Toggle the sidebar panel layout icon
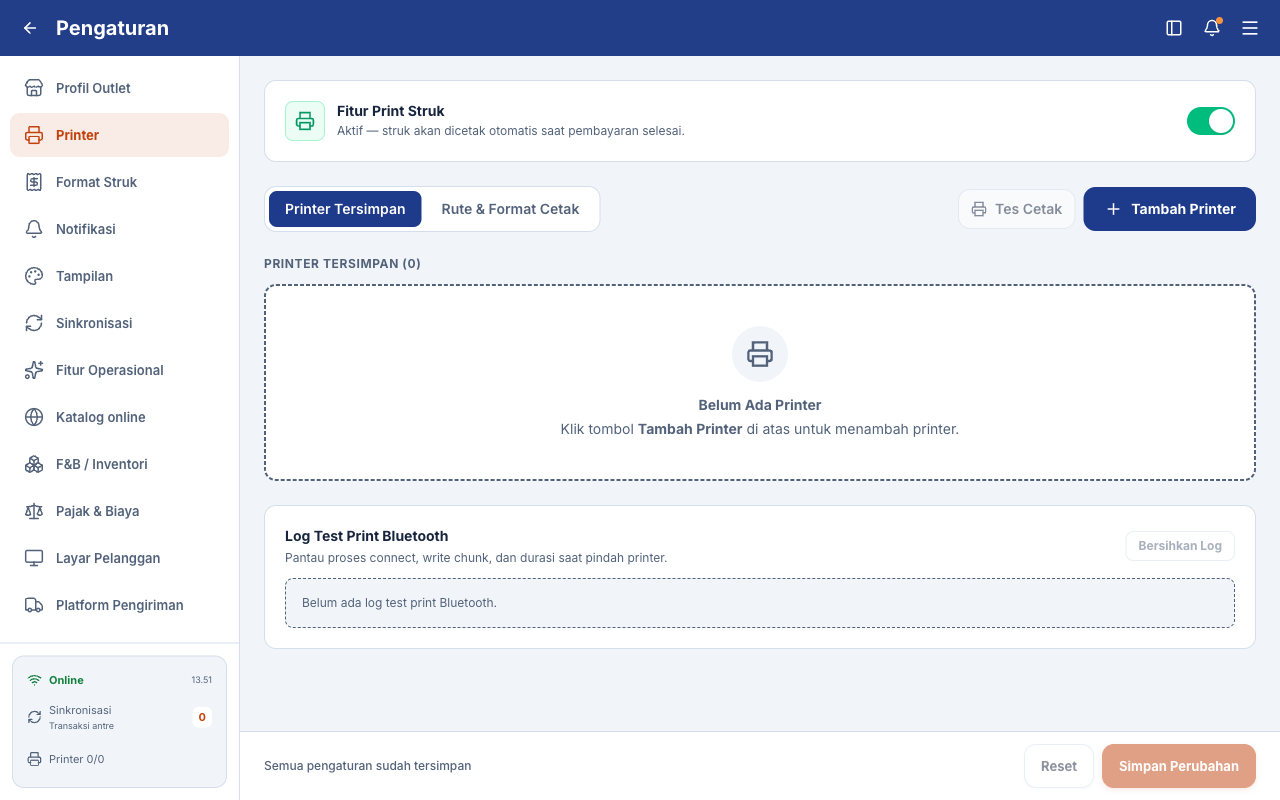This screenshot has height=800, width=1280. (1174, 28)
